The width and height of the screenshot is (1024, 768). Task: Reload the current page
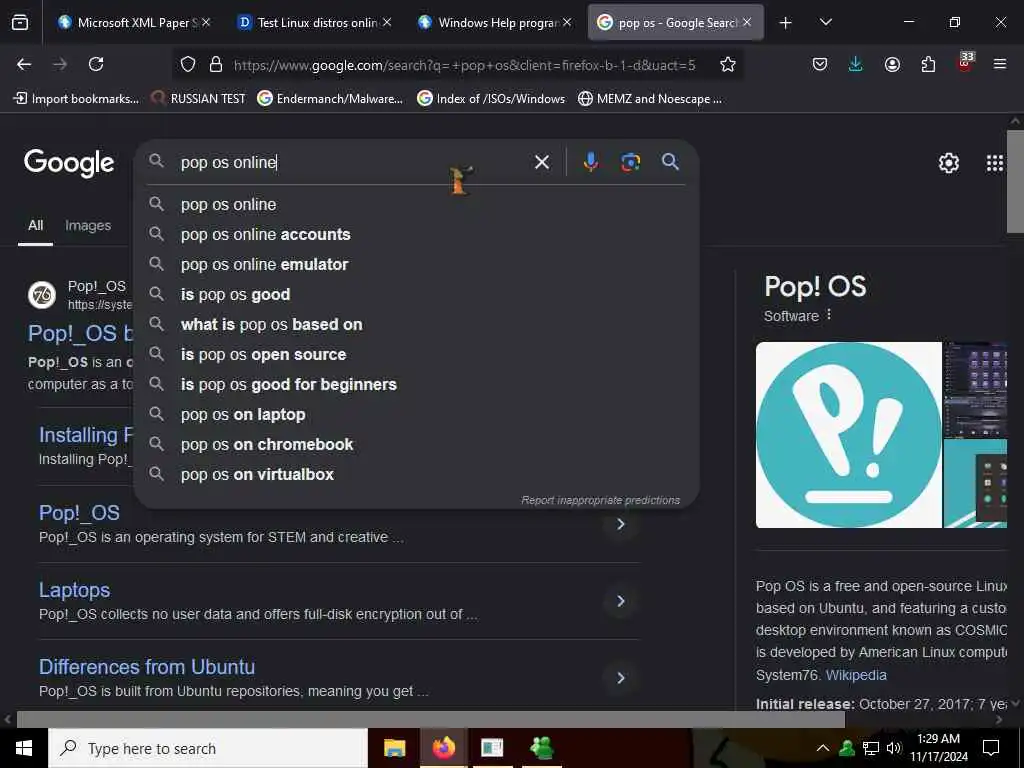96,64
